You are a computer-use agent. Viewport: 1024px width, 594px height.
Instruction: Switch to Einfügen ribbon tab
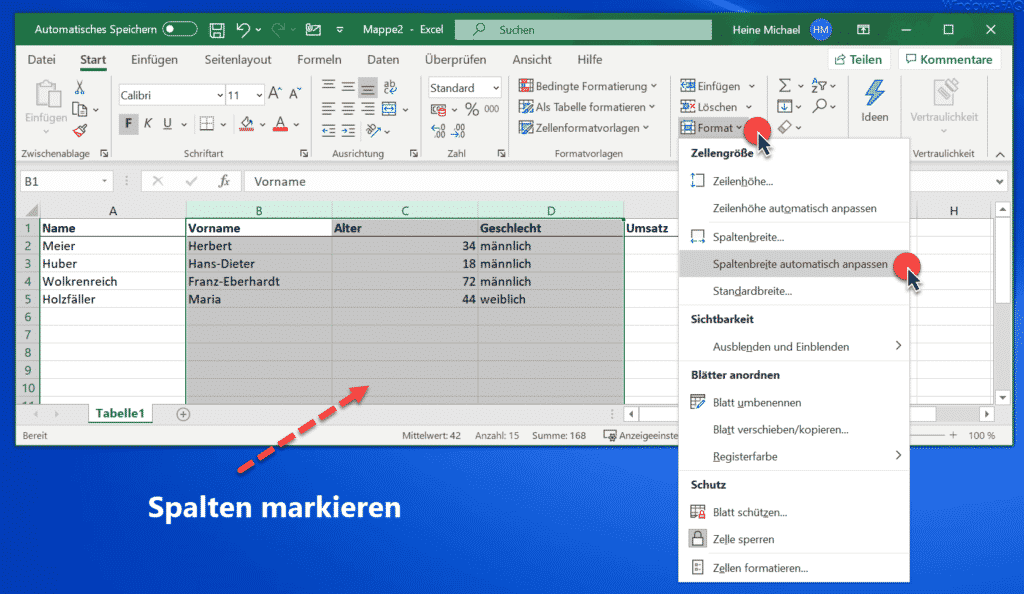(x=154, y=59)
